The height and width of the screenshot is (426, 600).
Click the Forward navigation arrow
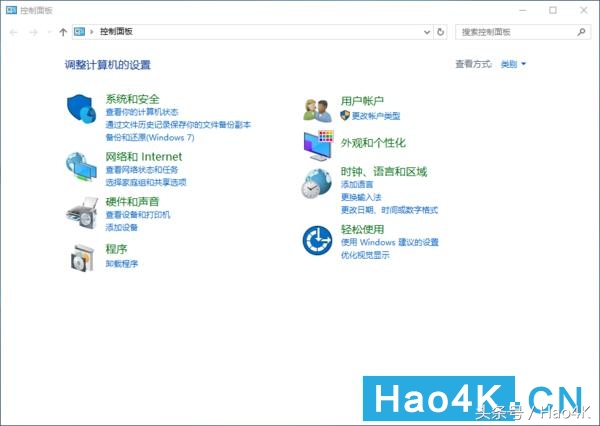(x=34, y=32)
